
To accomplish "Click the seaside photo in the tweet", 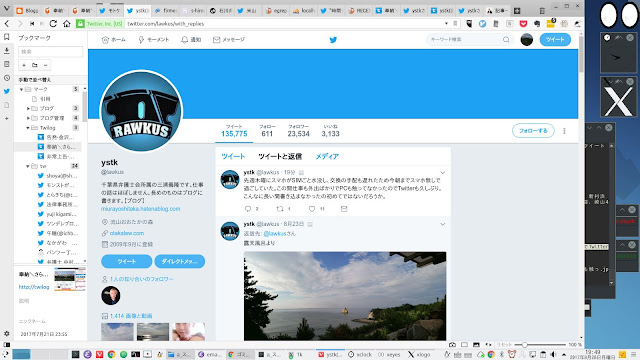I will click(345, 296).
